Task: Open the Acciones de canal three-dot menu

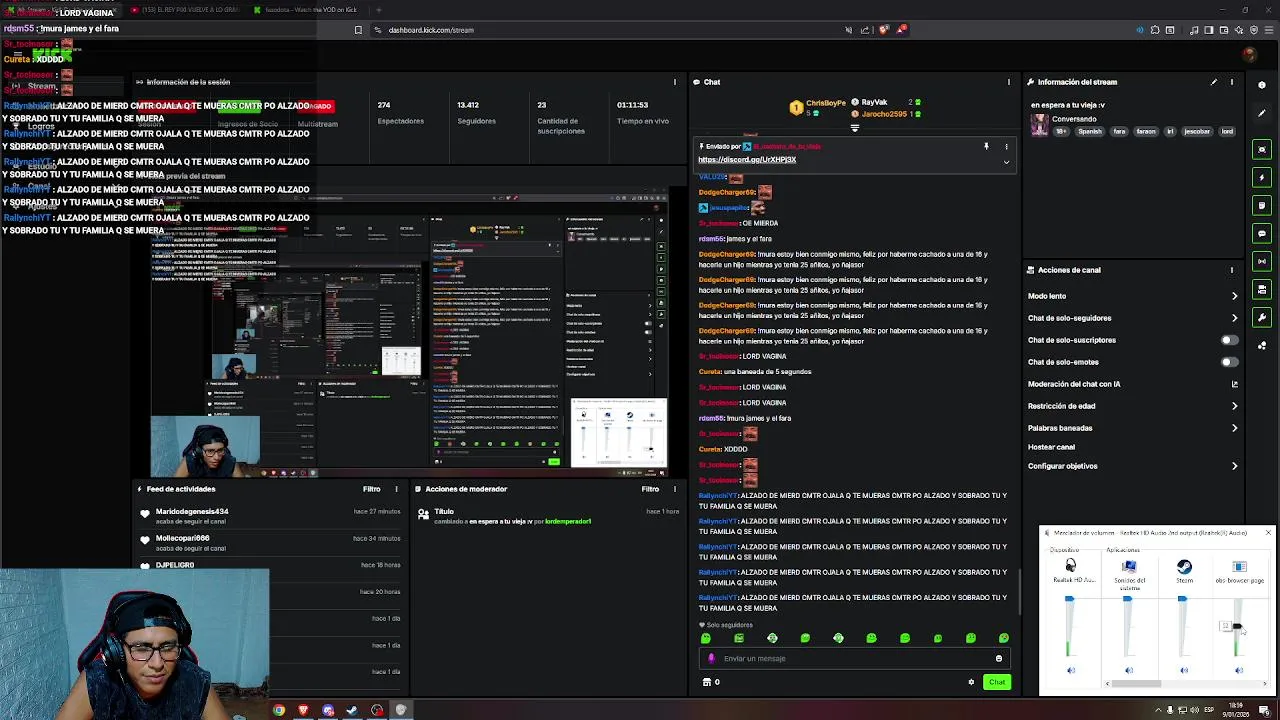Action: point(1232,270)
